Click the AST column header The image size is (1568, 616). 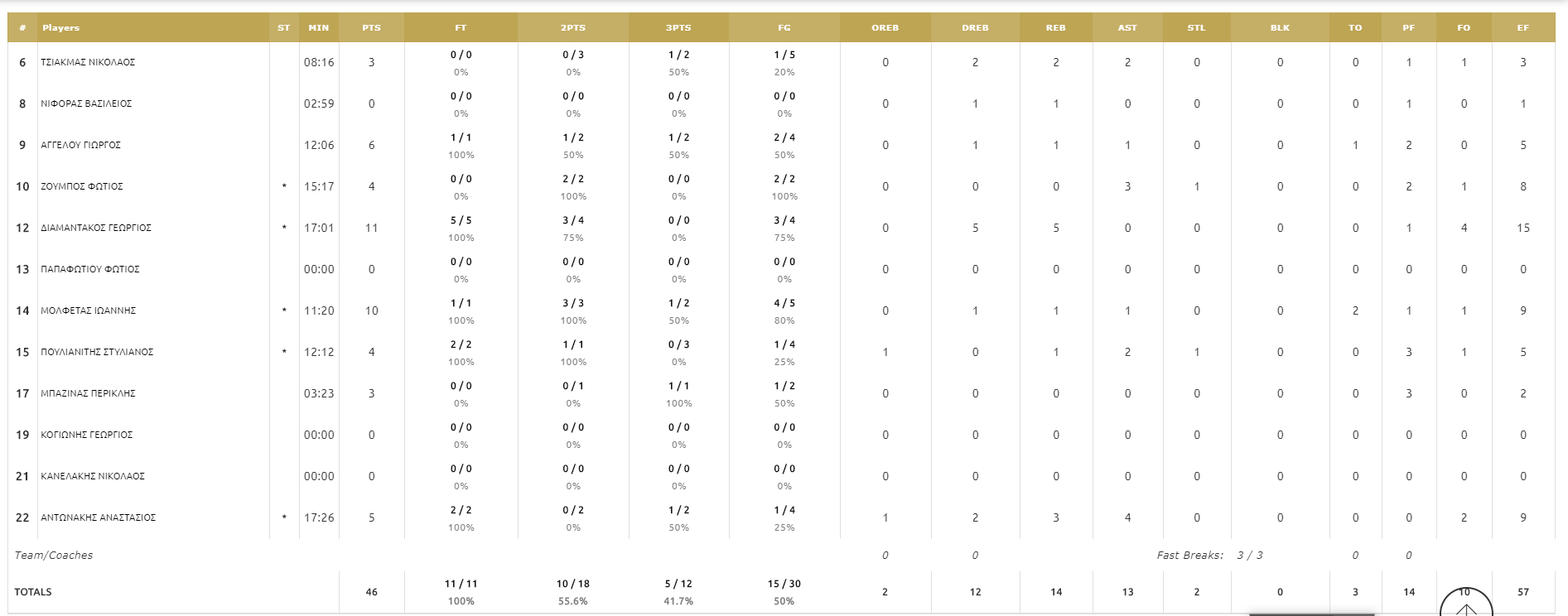pos(1127,28)
